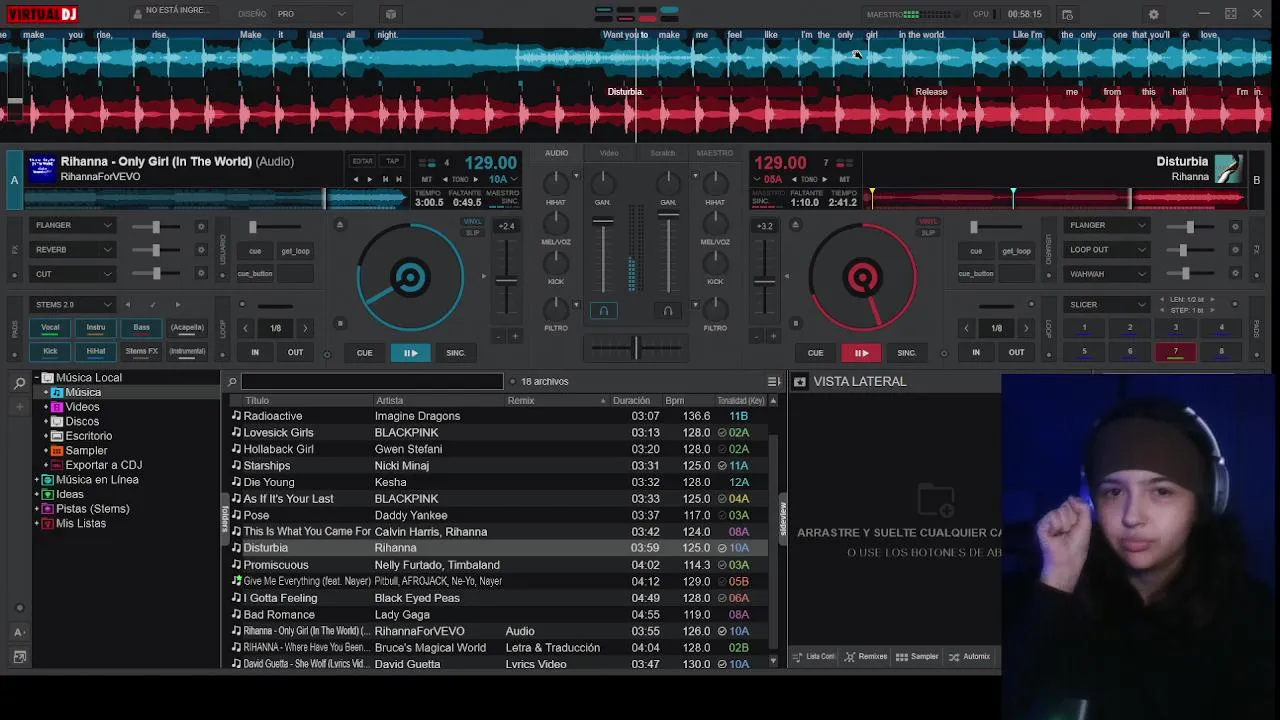Screen dimensions: 1280x720
Task: Click play/pause on deck A
Action: pos(410,353)
